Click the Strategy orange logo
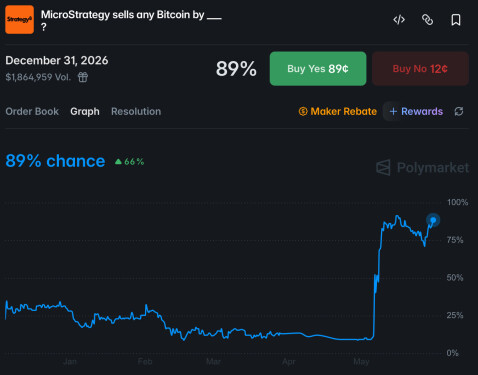Image resolution: width=478 pixels, height=375 pixels. [x=19, y=19]
